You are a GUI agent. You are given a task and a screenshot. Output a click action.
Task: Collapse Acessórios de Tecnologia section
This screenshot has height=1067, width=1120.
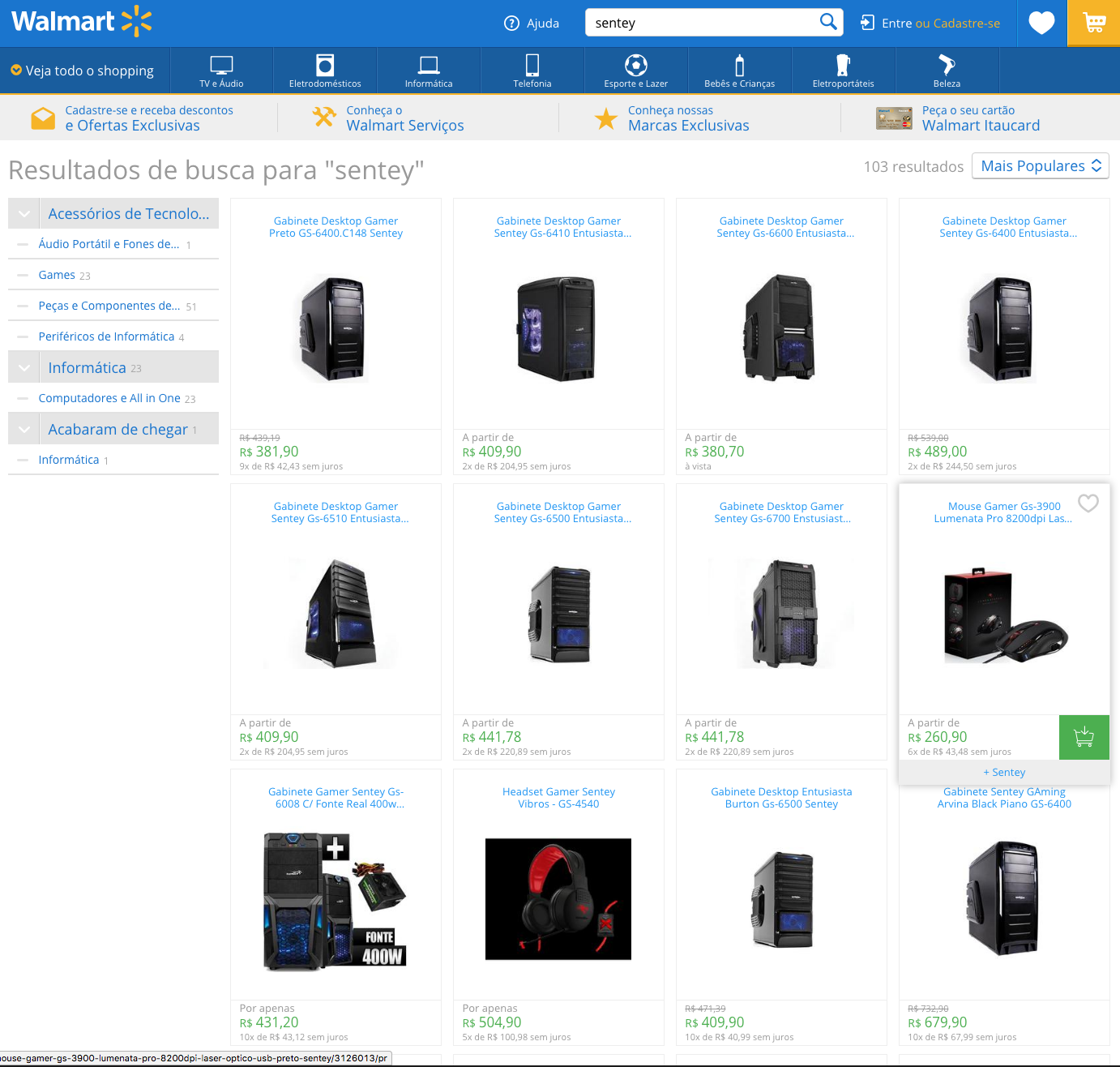(24, 214)
